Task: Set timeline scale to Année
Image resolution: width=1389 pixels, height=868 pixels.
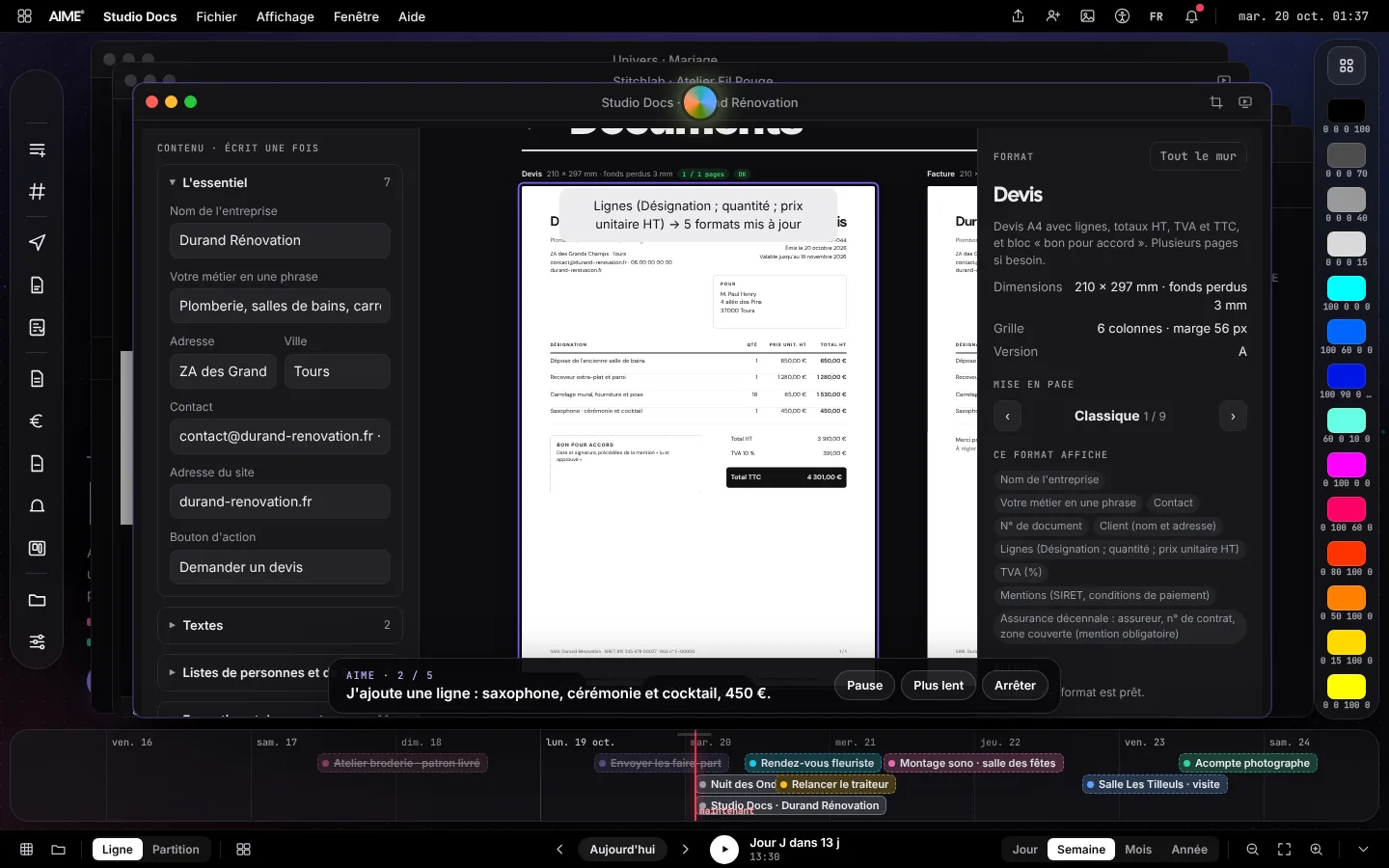Action: click(x=1189, y=850)
